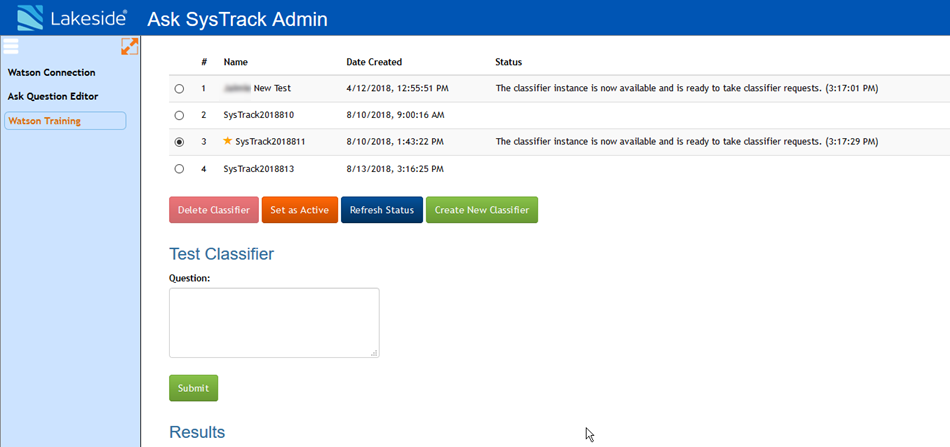
Task: Click the date '8/13/2018, 3:16:25 PM'
Action: (x=395, y=169)
